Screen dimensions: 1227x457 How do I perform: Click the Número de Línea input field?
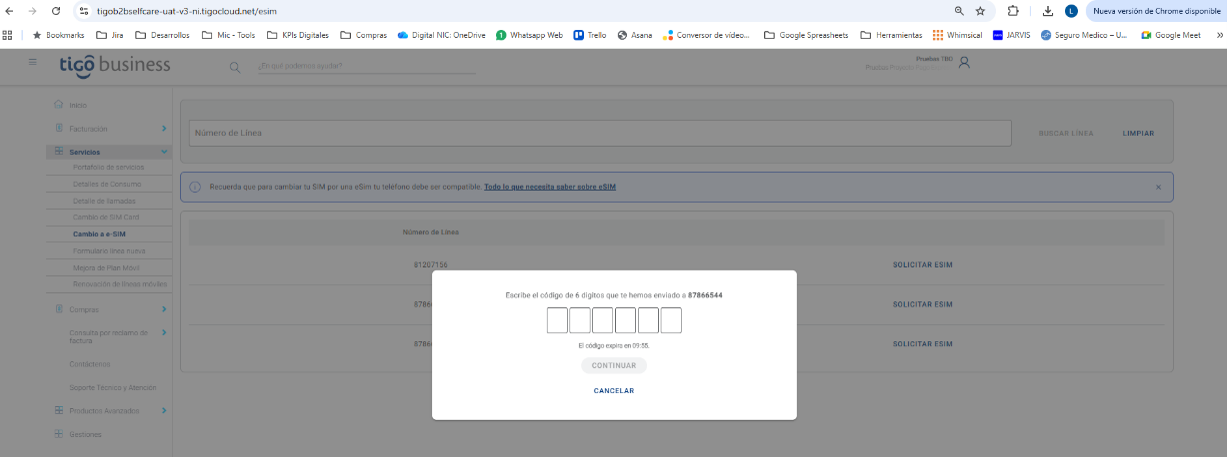point(600,133)
